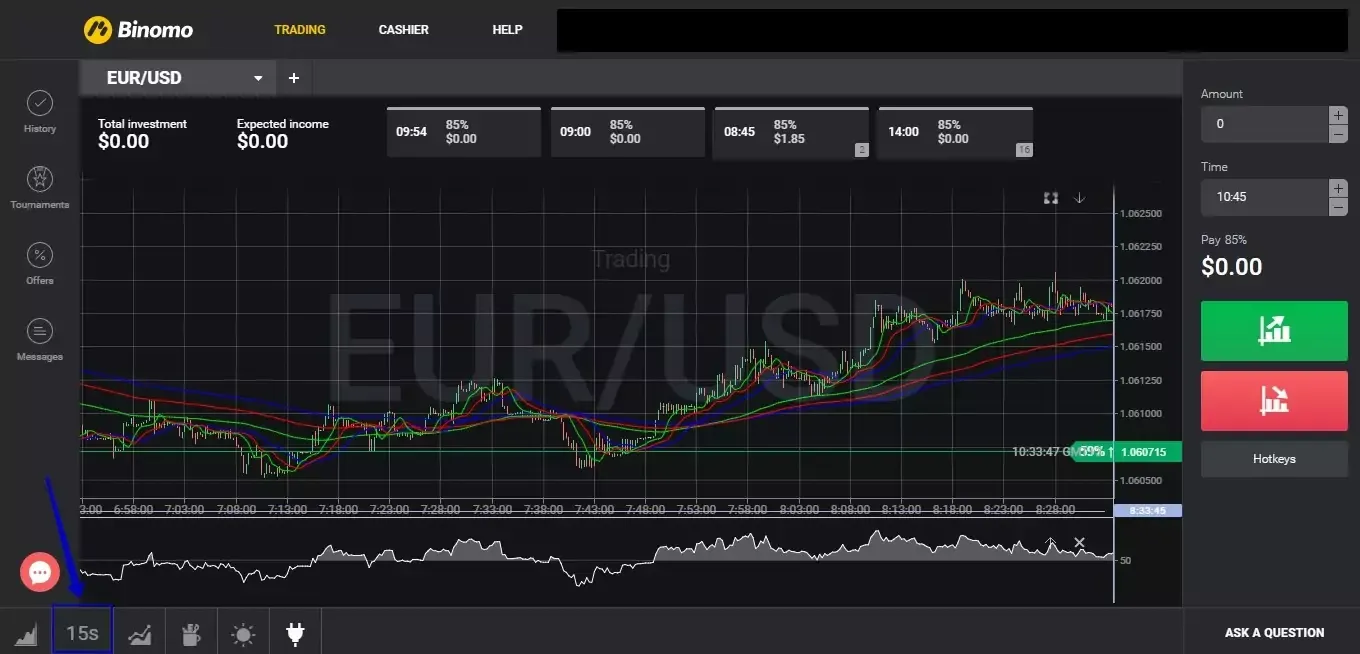Add a new asset tab
This screenshot has height=654, width=1360.
click(x=294, y=78)
